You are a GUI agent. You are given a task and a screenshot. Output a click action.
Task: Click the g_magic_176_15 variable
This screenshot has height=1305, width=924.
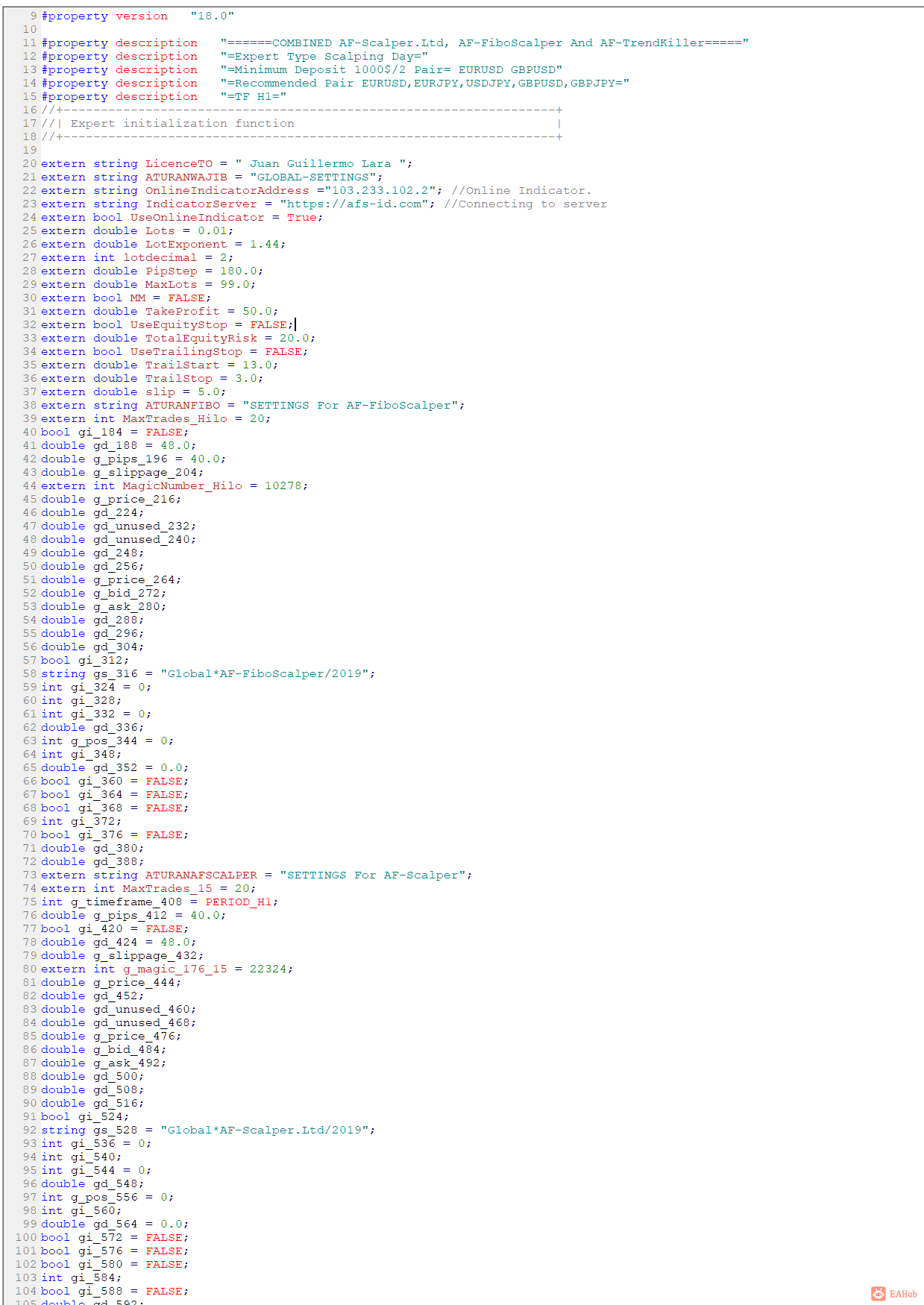175,969
